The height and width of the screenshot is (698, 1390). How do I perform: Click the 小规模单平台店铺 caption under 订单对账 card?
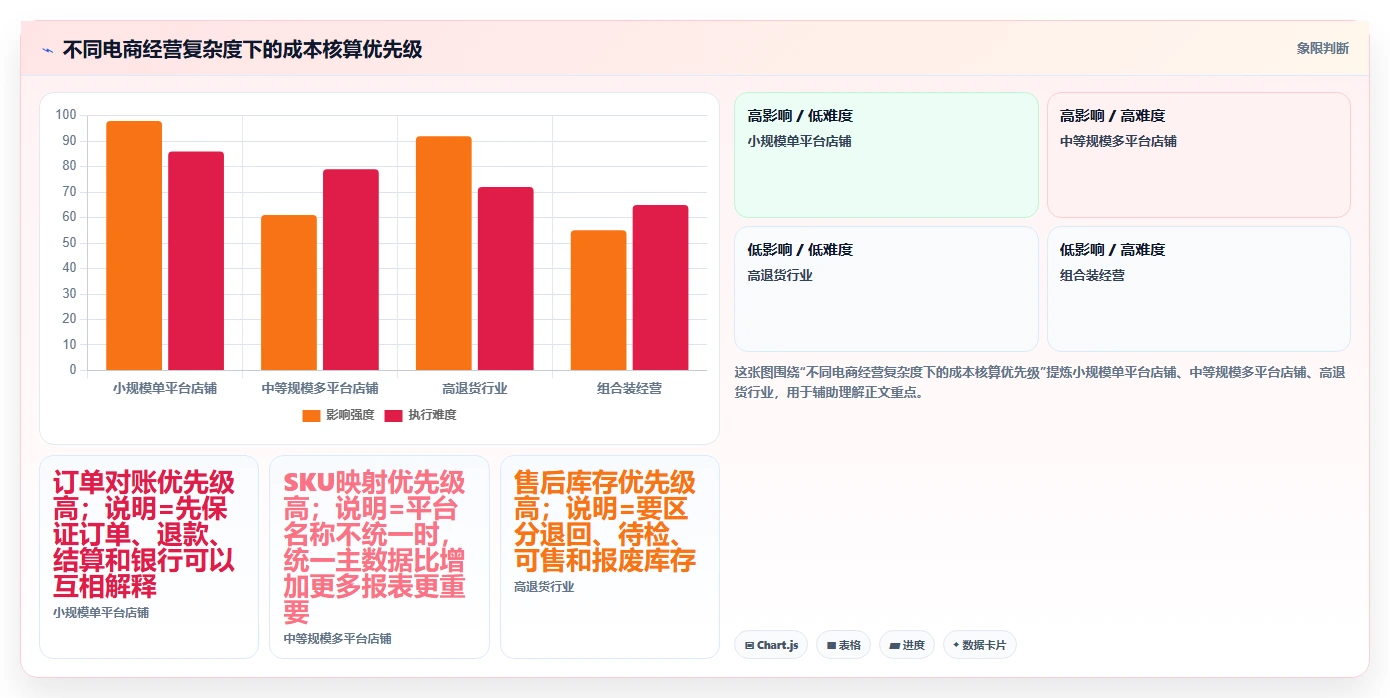(101, 612)
